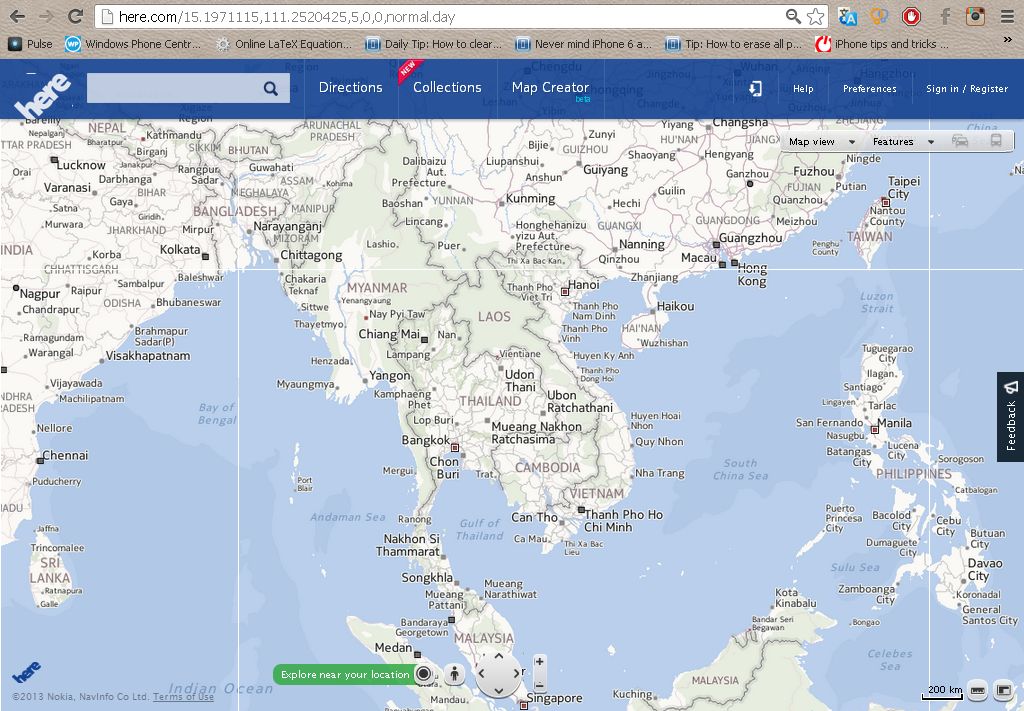
Task: Click the locate-me target button
Action: point(423,674)
